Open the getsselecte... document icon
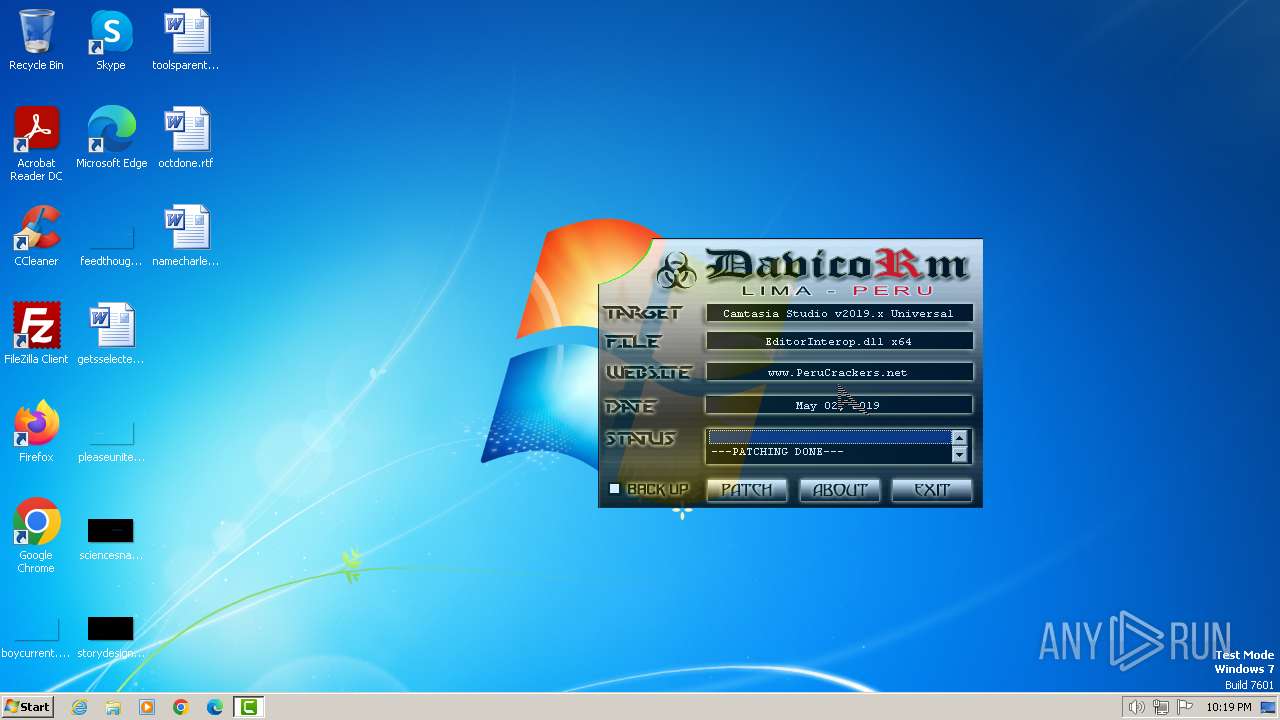The width and height of the screenshot is (1280, 720). point(111,334)
